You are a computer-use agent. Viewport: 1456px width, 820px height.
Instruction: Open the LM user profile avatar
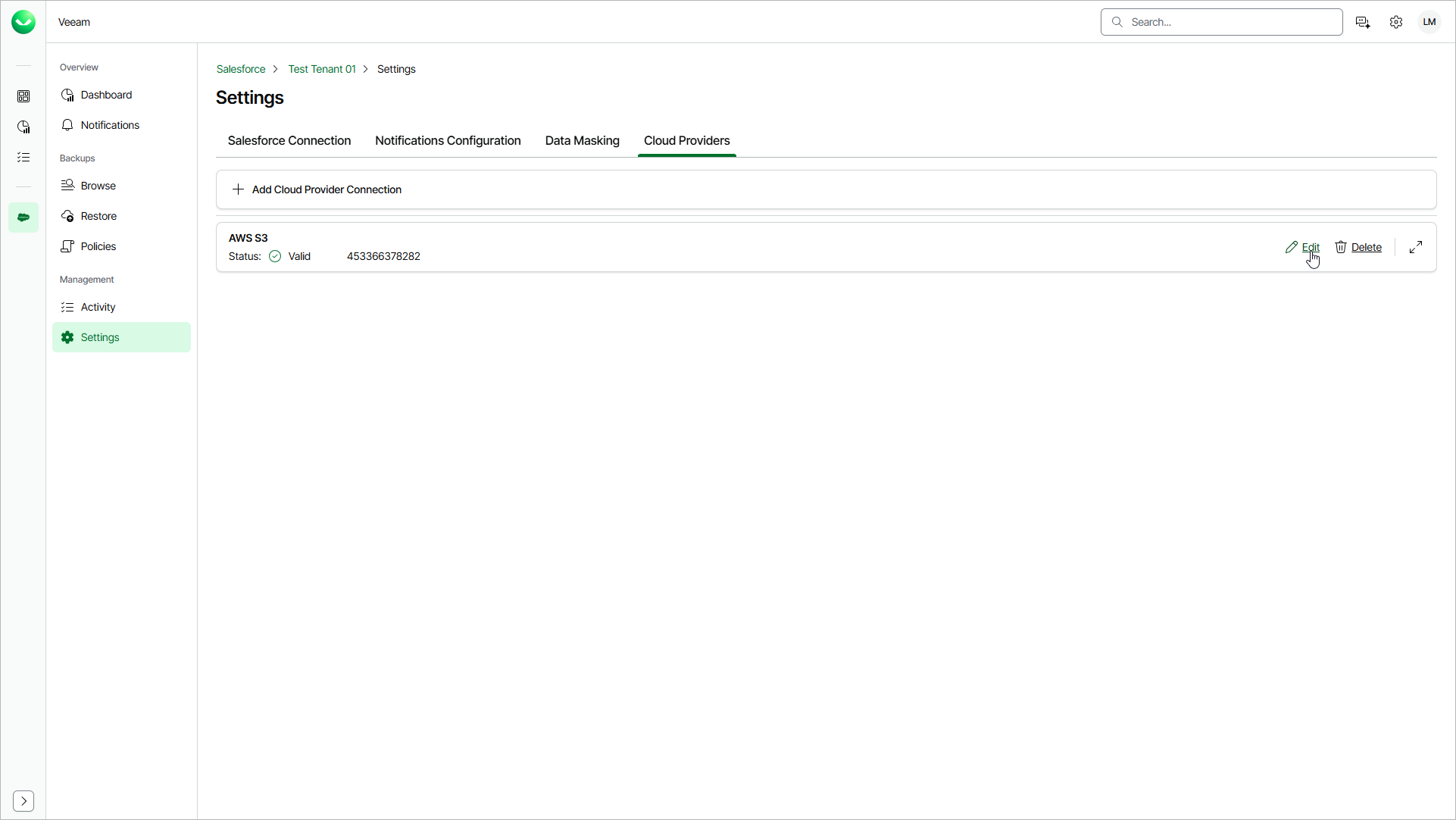(1429, 22)
